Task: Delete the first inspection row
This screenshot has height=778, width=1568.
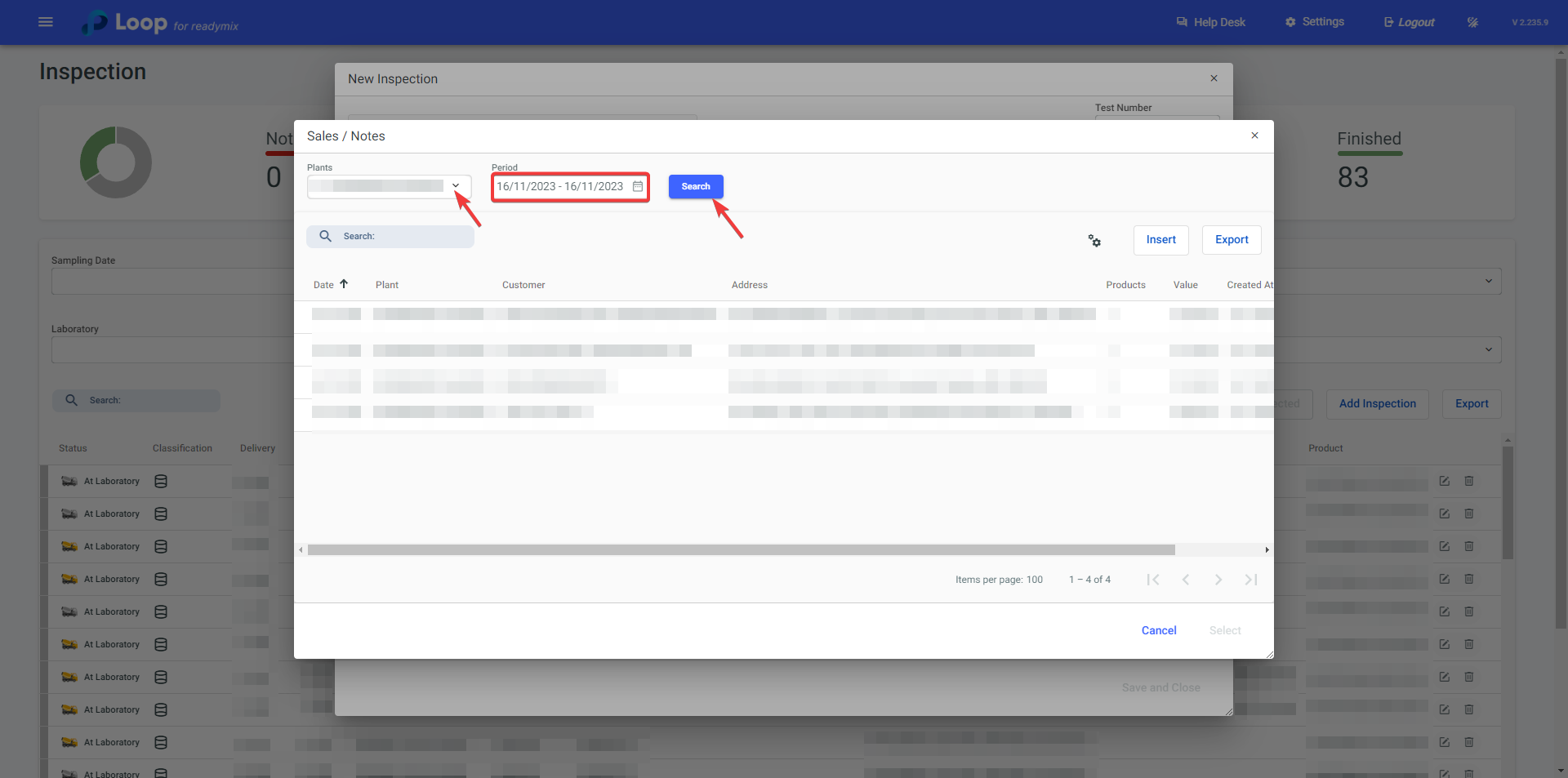Action: click(x=1468, y=481)
